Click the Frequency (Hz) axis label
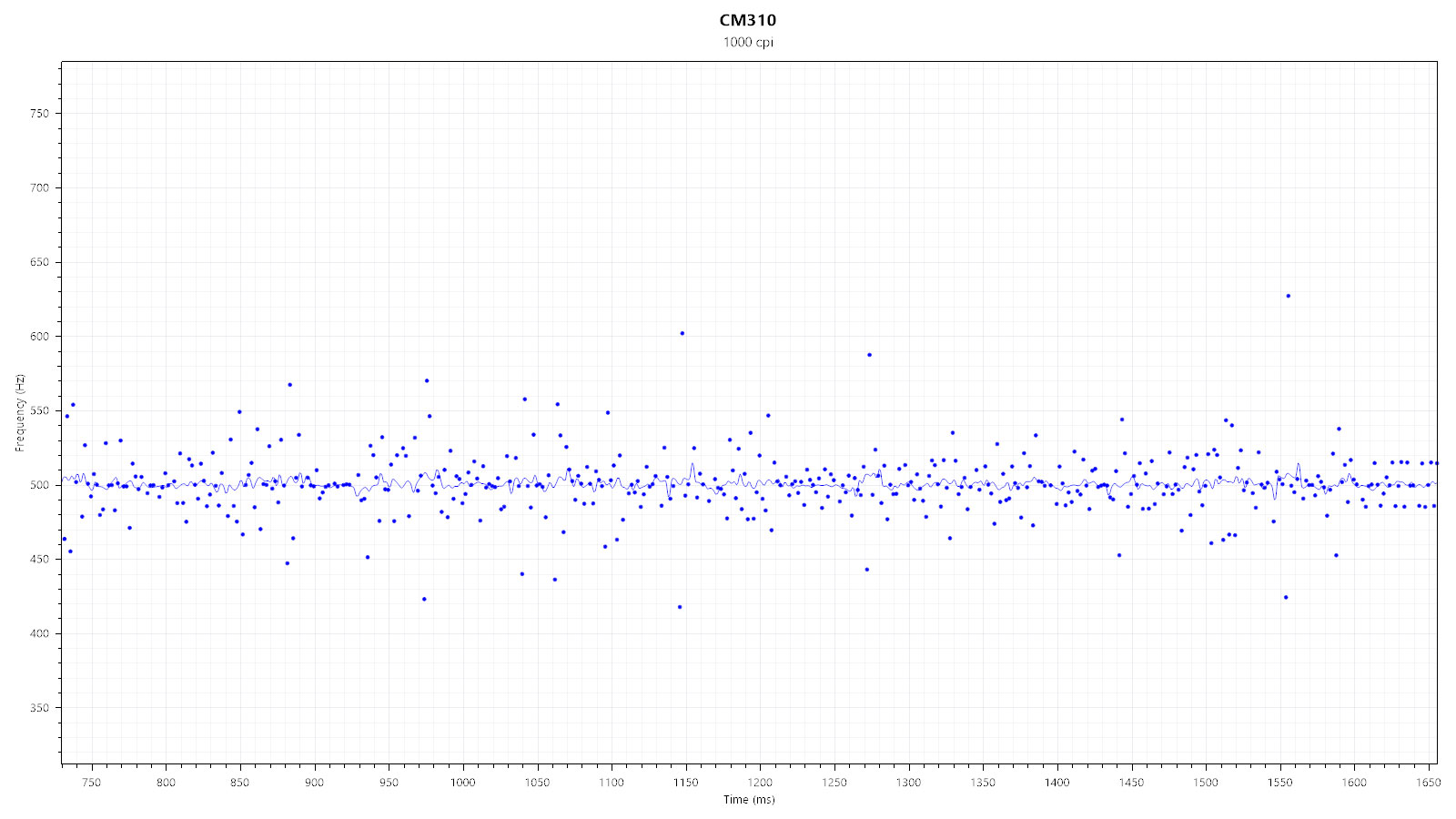This screenshot has width=1456, height=819. pyautogui.click(x=19, y=413)
